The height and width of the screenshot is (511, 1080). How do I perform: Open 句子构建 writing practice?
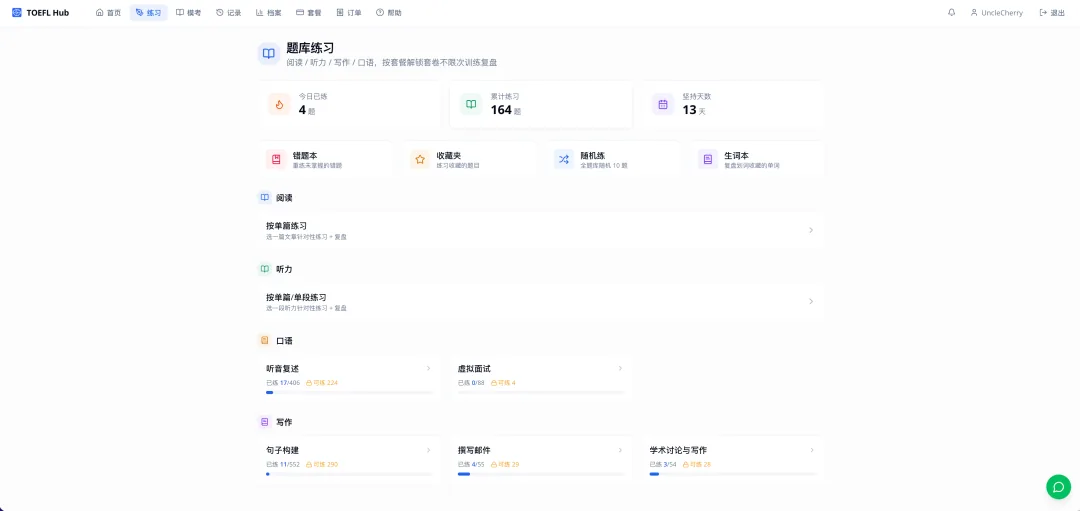pos(349,459)
